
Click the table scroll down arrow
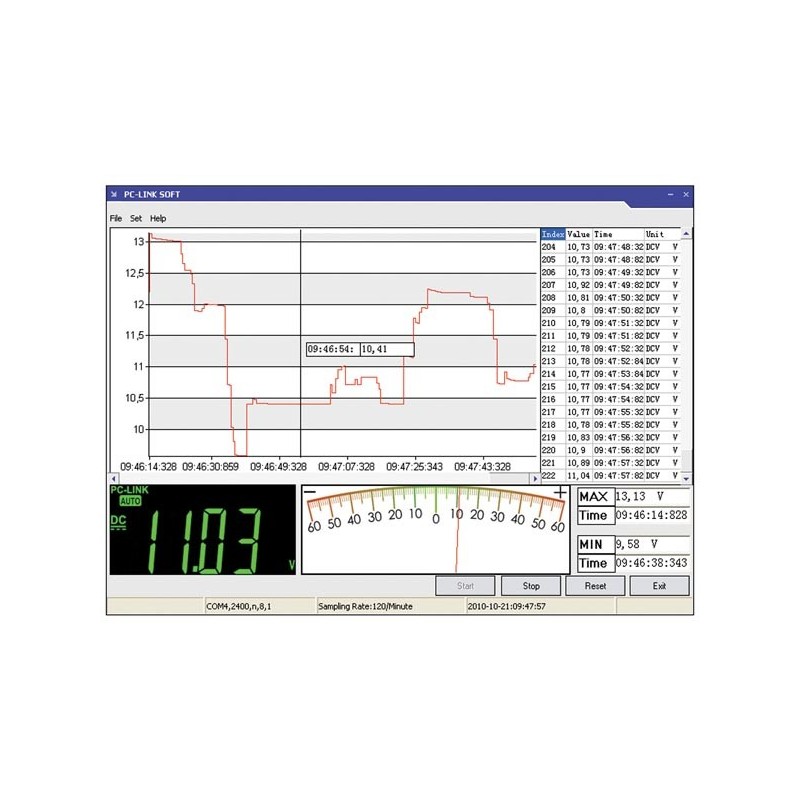tap(686, 479)
